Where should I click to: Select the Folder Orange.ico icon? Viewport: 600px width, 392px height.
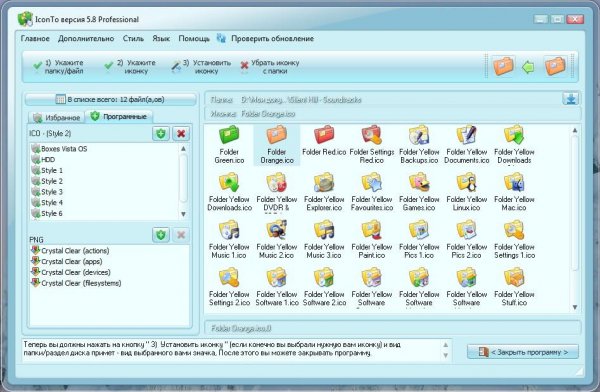tap(277, 145)
